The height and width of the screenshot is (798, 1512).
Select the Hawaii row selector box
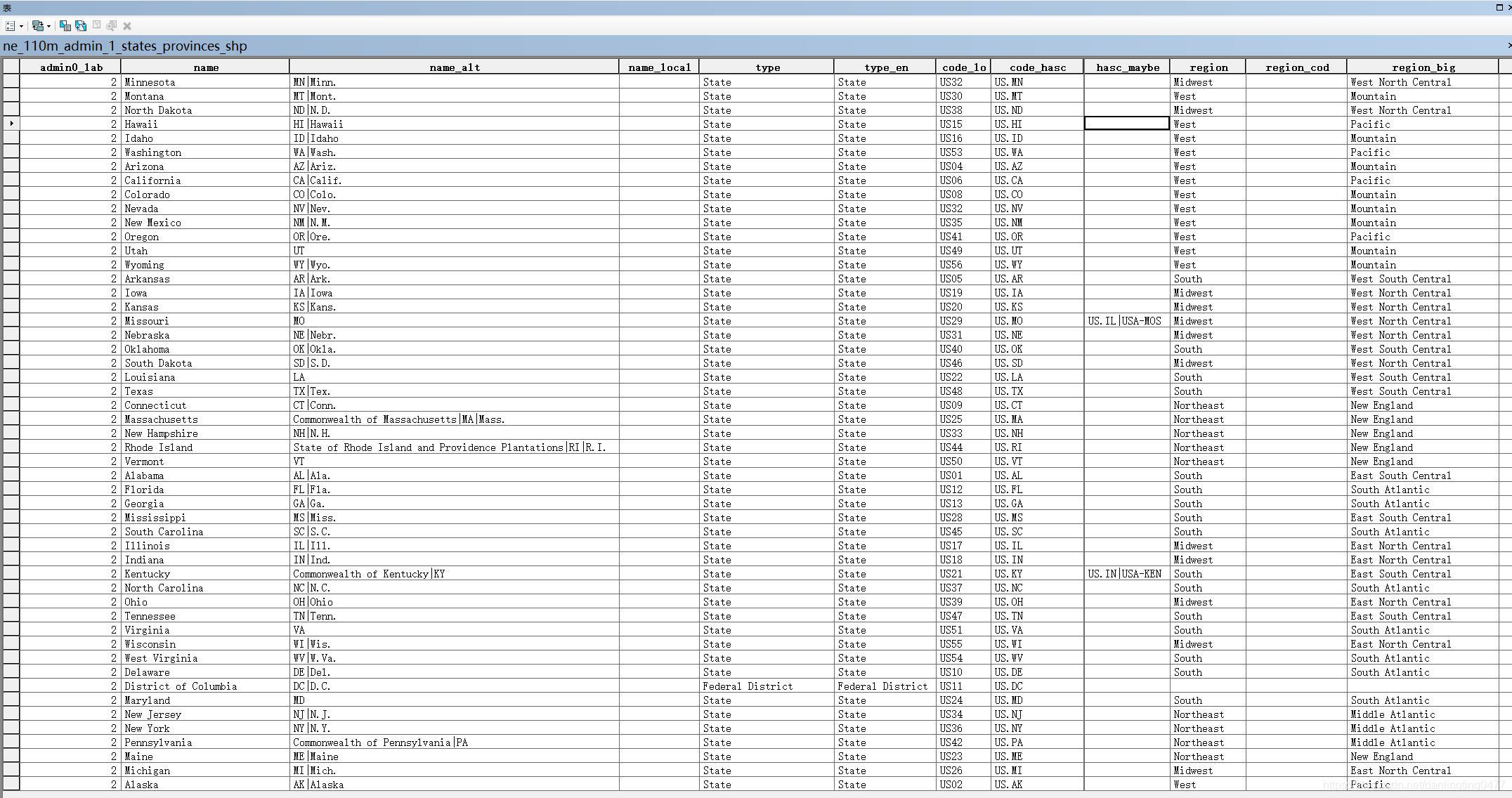[11, 124]
